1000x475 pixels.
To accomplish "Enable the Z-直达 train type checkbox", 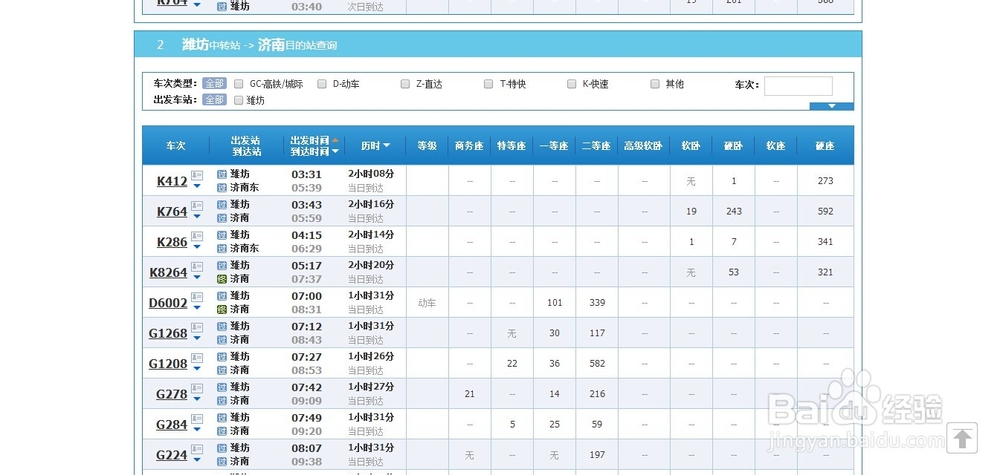I will (x=405, y=84).
